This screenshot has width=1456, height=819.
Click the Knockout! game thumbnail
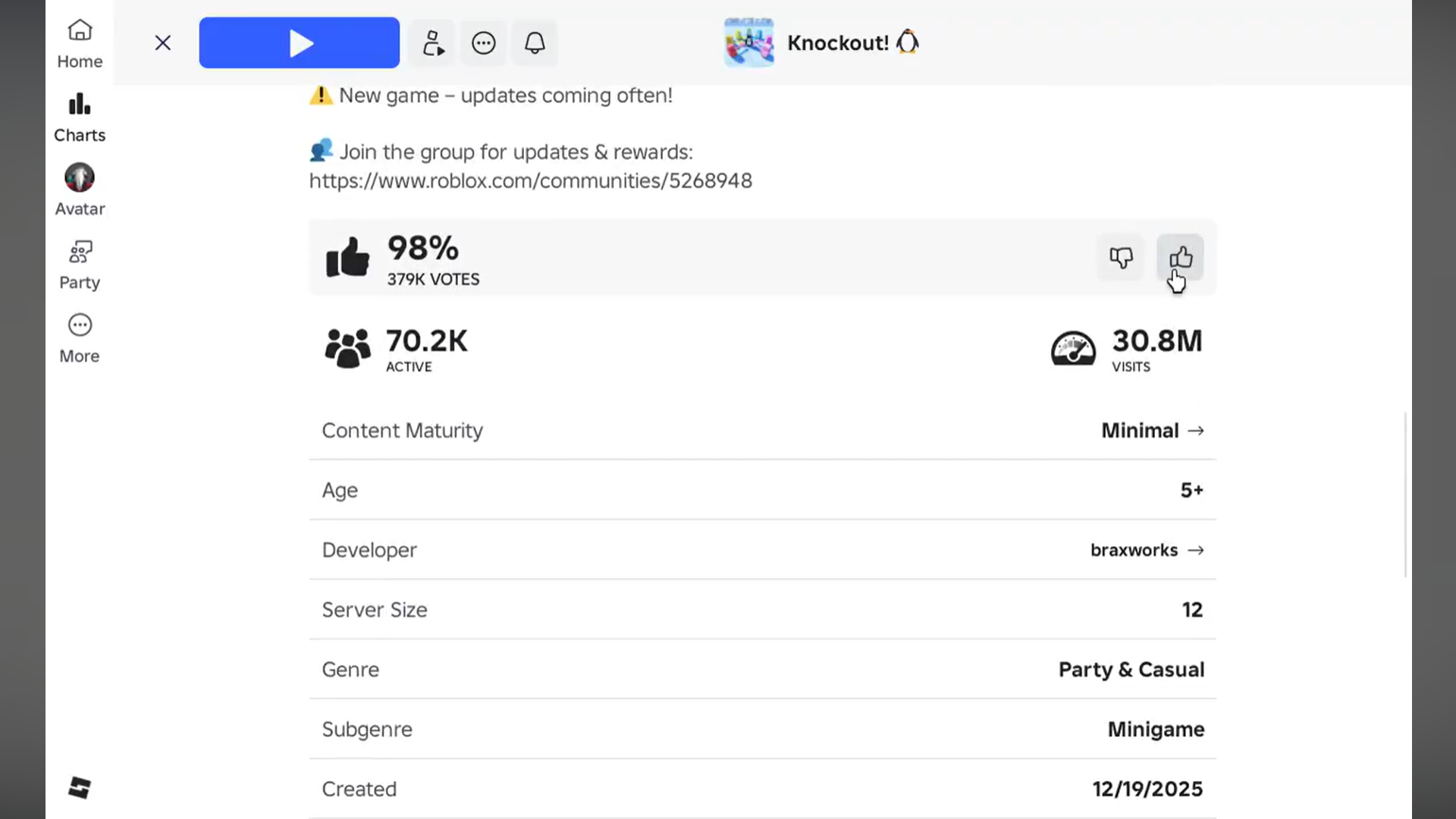(748, 42)
